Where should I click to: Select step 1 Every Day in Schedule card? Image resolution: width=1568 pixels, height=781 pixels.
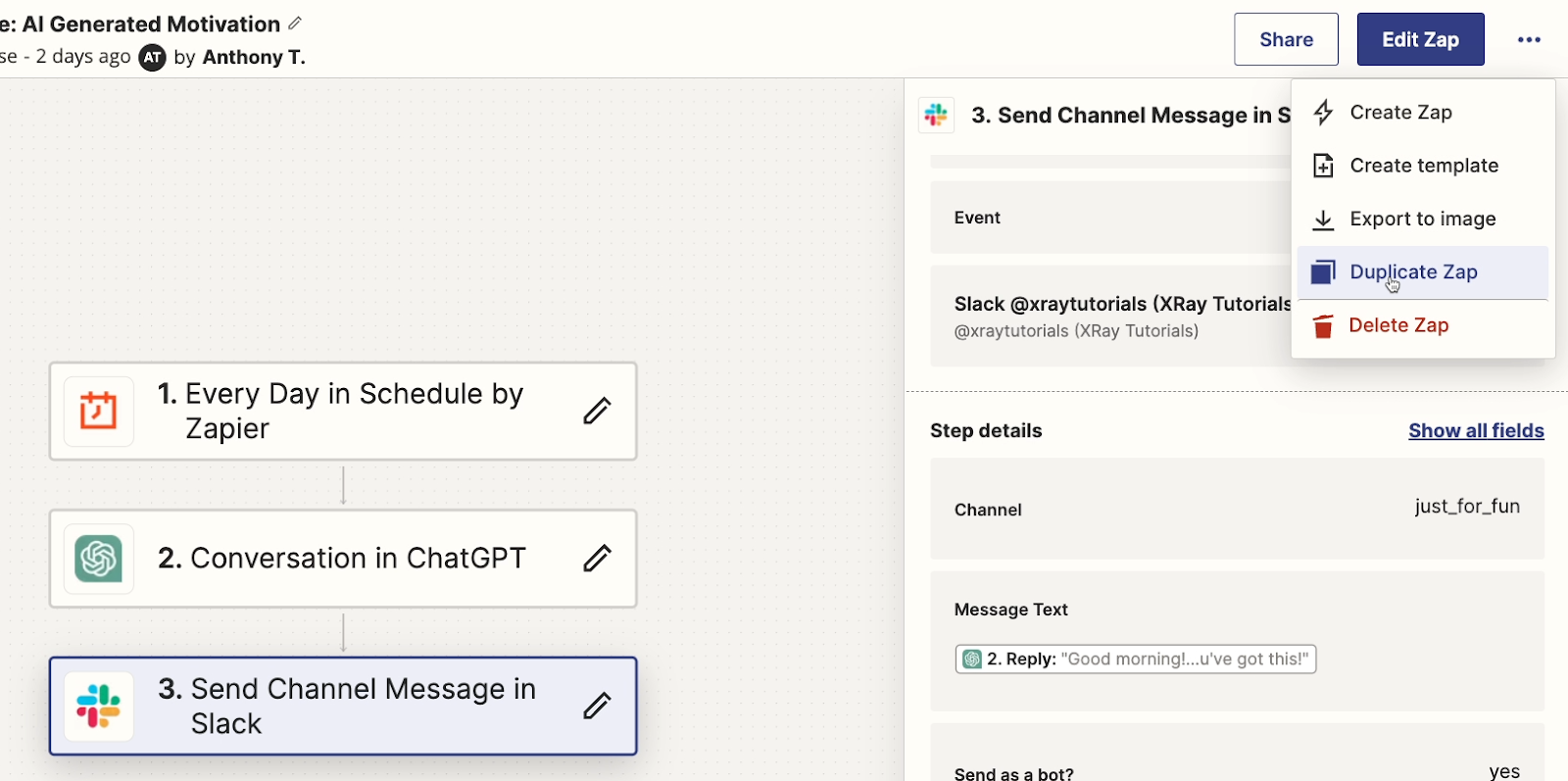tap(343, 412)
